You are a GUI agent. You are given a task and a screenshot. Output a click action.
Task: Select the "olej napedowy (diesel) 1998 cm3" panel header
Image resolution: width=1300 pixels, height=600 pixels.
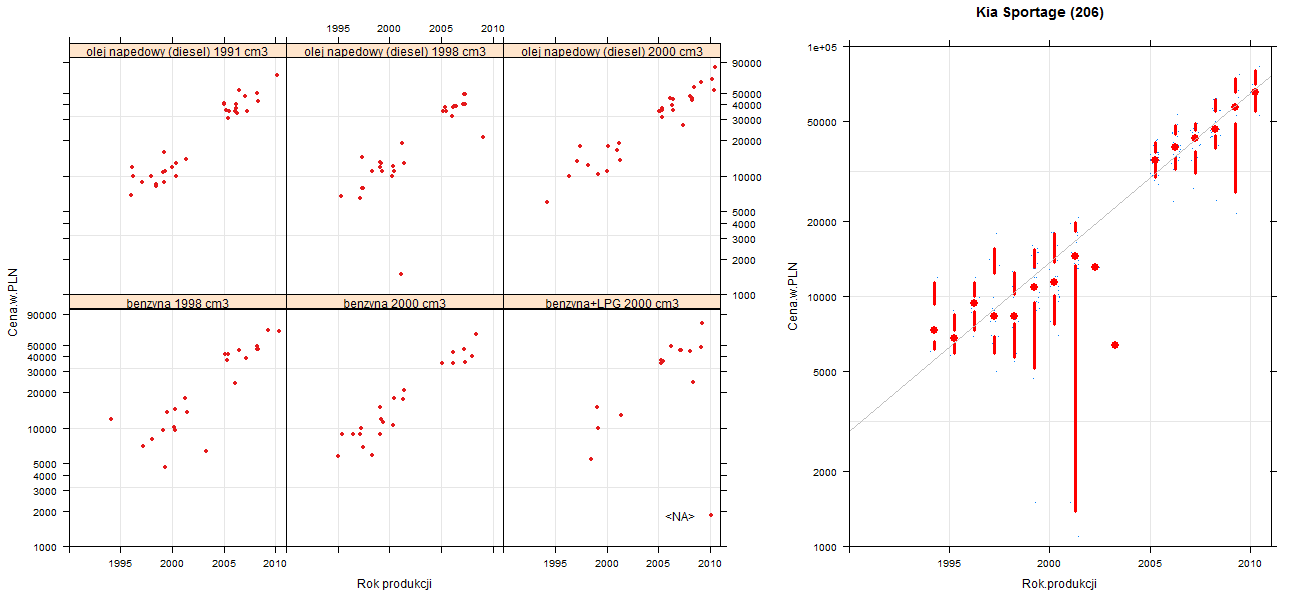pyautogui.click(x=395, y=51)
